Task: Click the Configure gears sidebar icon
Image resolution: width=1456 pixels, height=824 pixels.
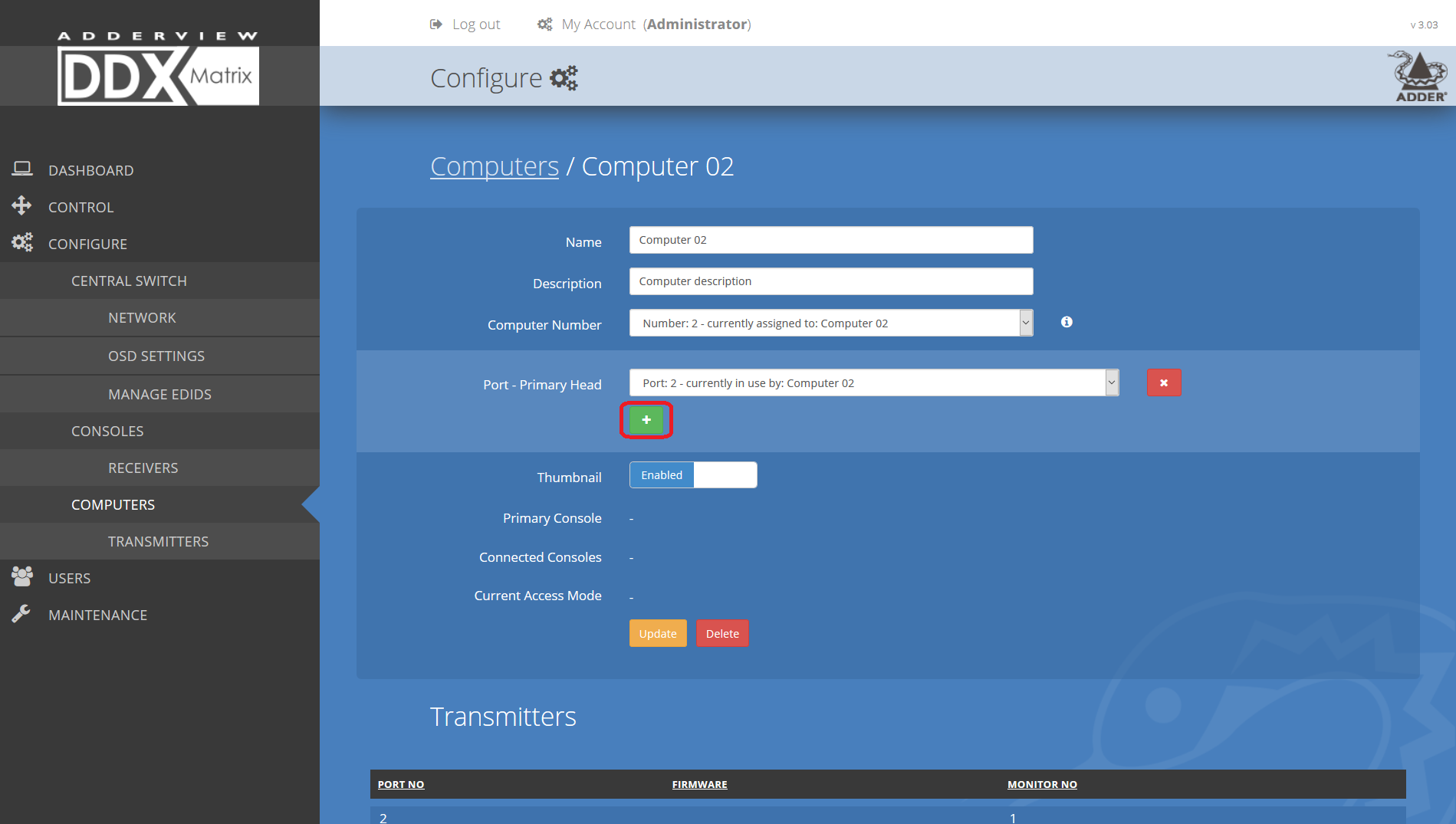Action: tap(22, 242)
